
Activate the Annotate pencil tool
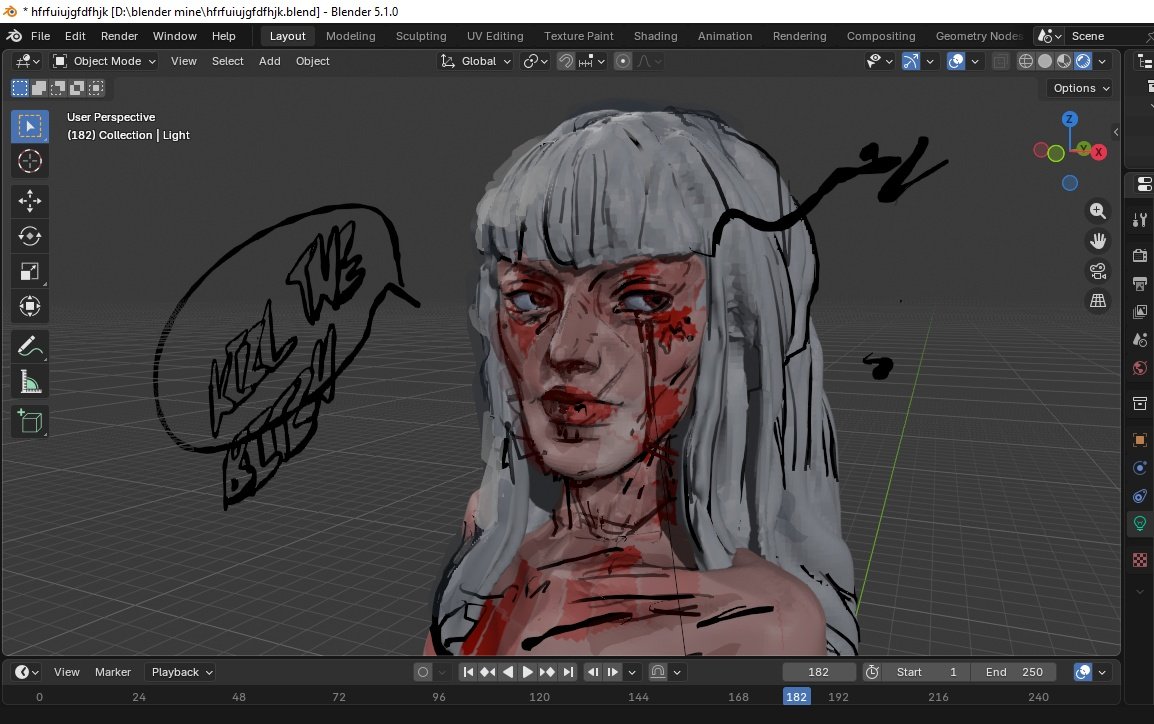29,347
